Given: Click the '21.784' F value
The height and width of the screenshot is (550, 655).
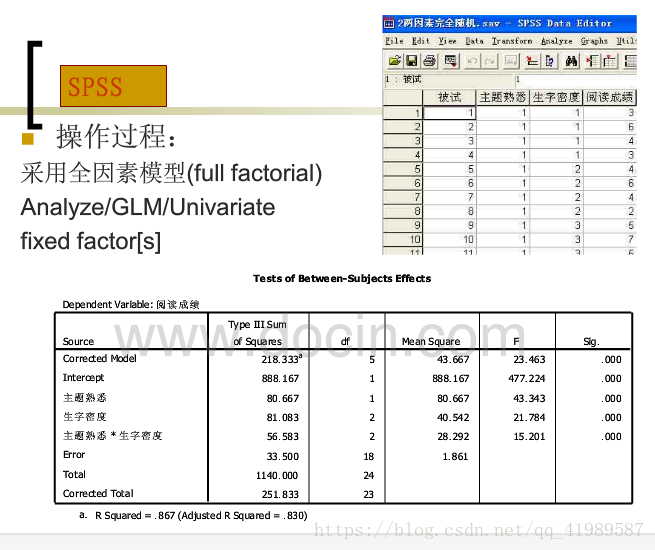Looking at the screenshot, I should click(x=529, y=418).
